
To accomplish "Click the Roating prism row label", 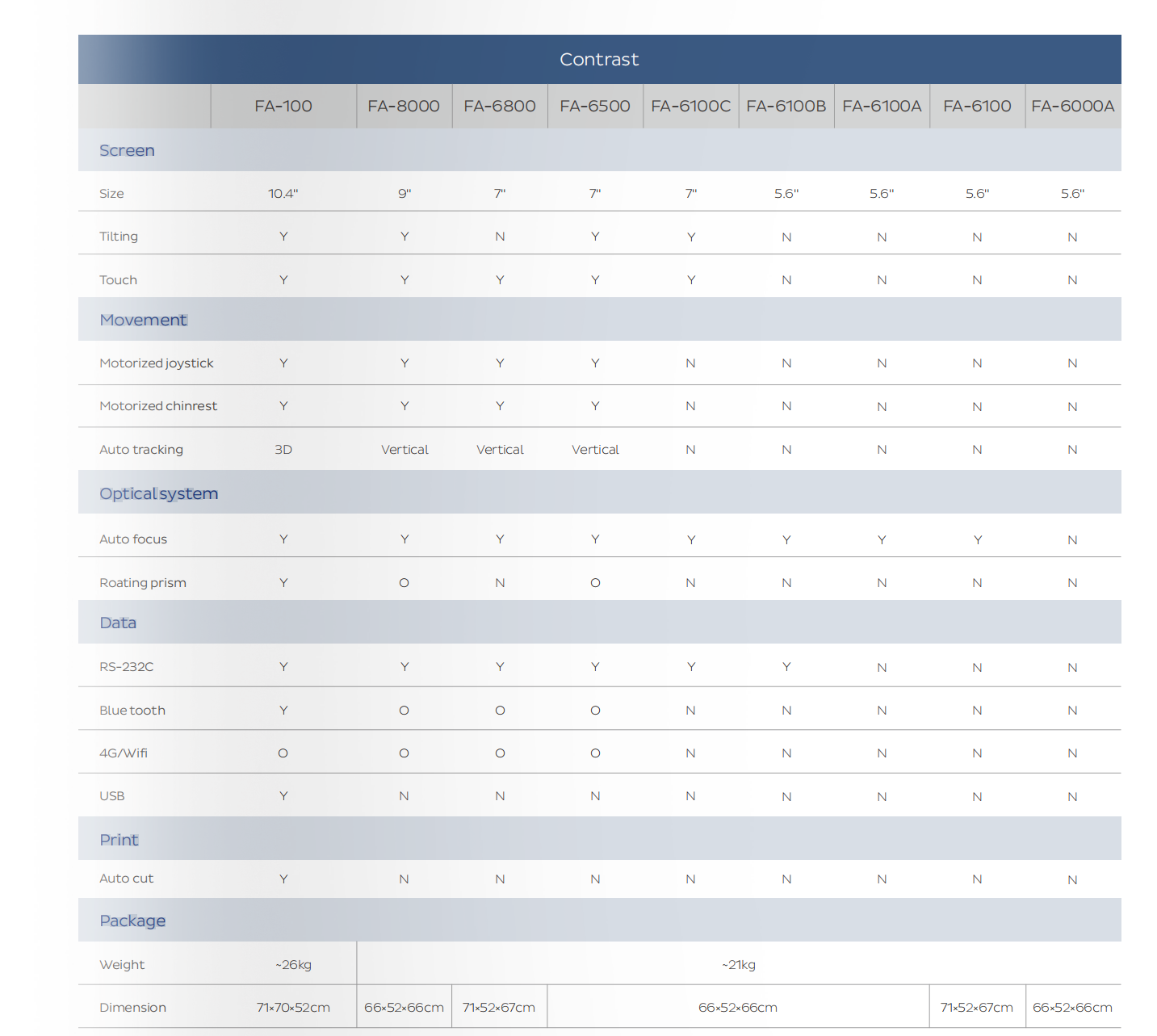I will [x=143, y=583].
